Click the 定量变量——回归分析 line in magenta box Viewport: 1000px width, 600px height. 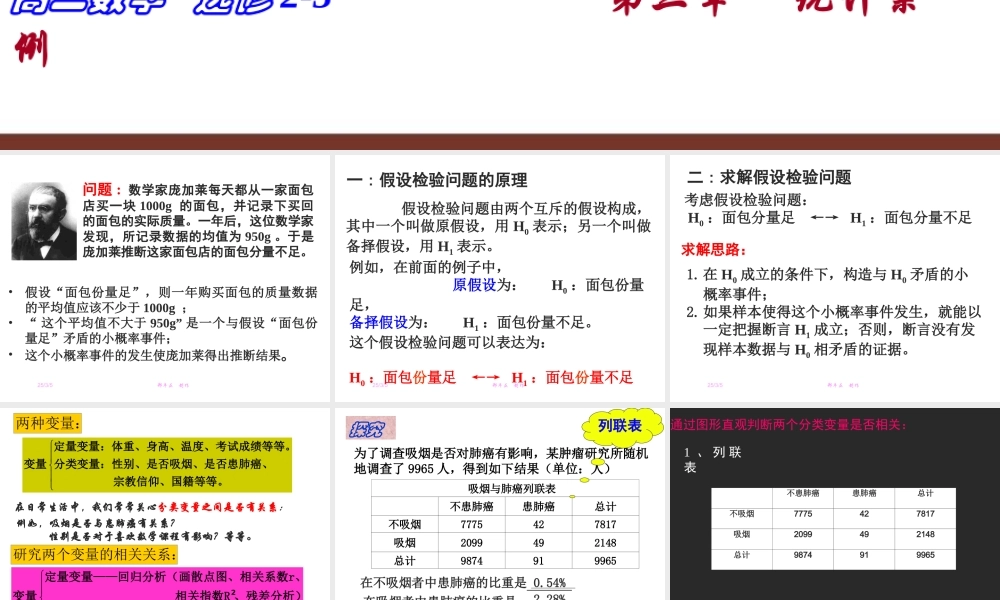(x=172, y=576)
